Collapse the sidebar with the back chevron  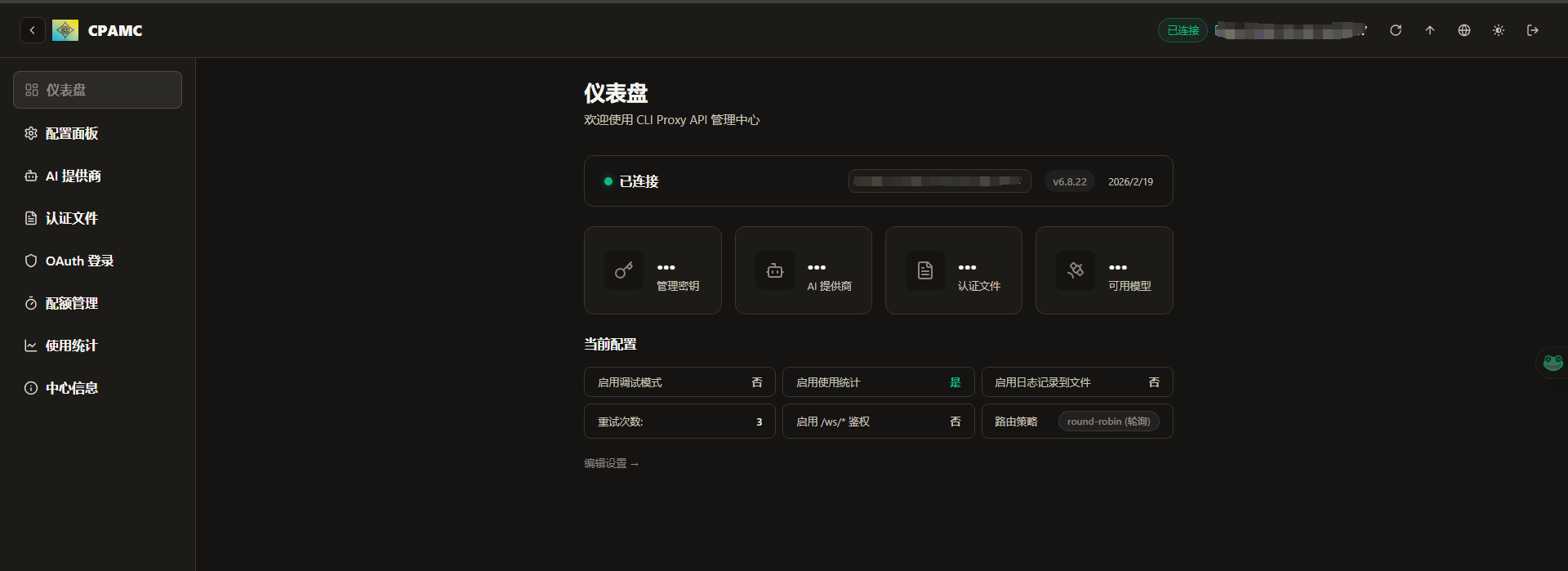point(32,30)
